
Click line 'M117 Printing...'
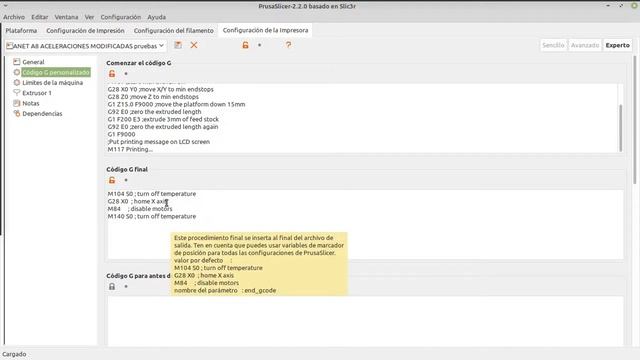[x=130, y=149]
